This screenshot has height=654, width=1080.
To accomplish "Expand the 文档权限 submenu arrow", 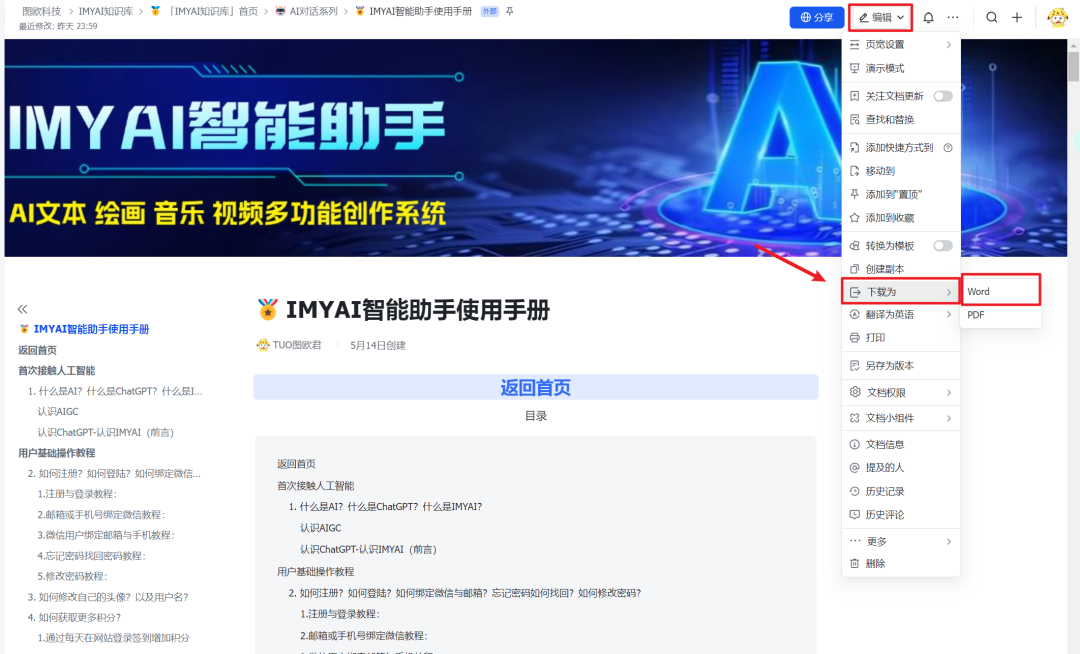I will pyautogui.click(x=948, y=392).
